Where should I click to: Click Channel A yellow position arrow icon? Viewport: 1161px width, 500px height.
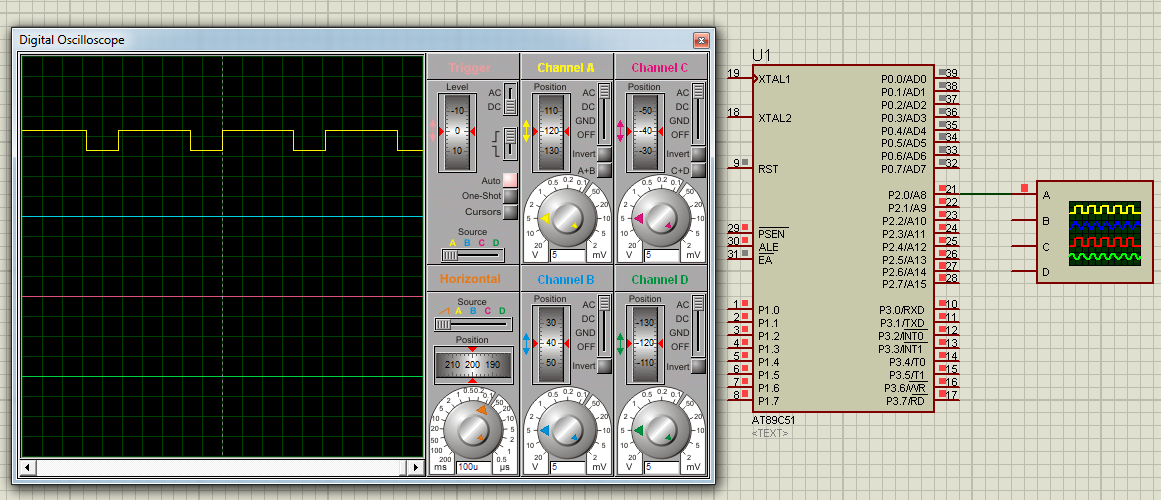tap(526, 131)
